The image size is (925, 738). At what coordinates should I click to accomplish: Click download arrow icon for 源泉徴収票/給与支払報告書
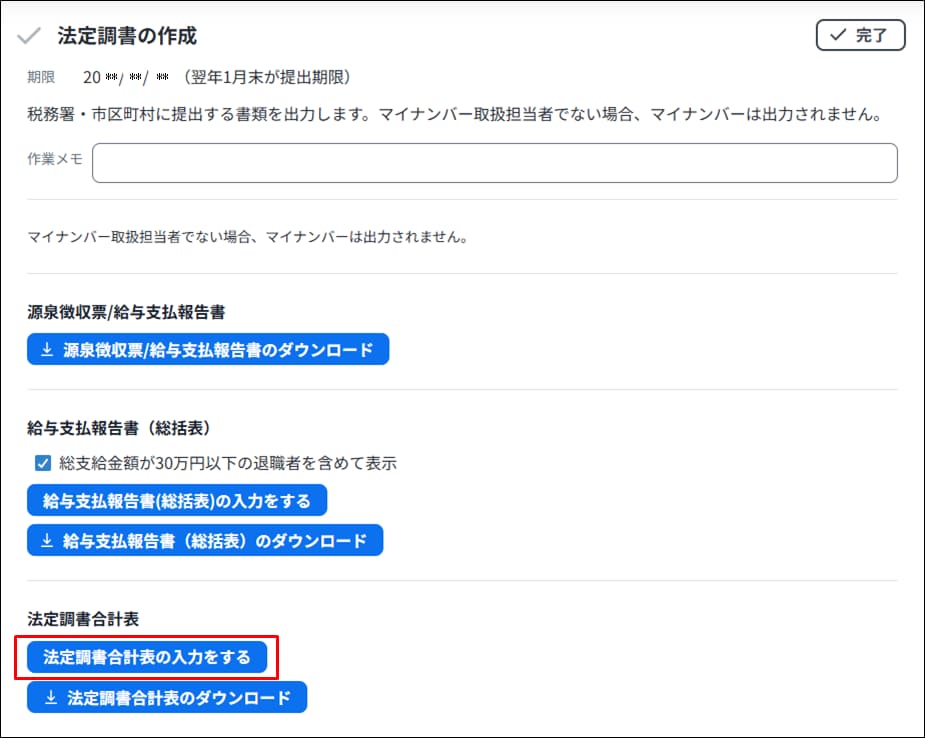(x=46, y=350)
